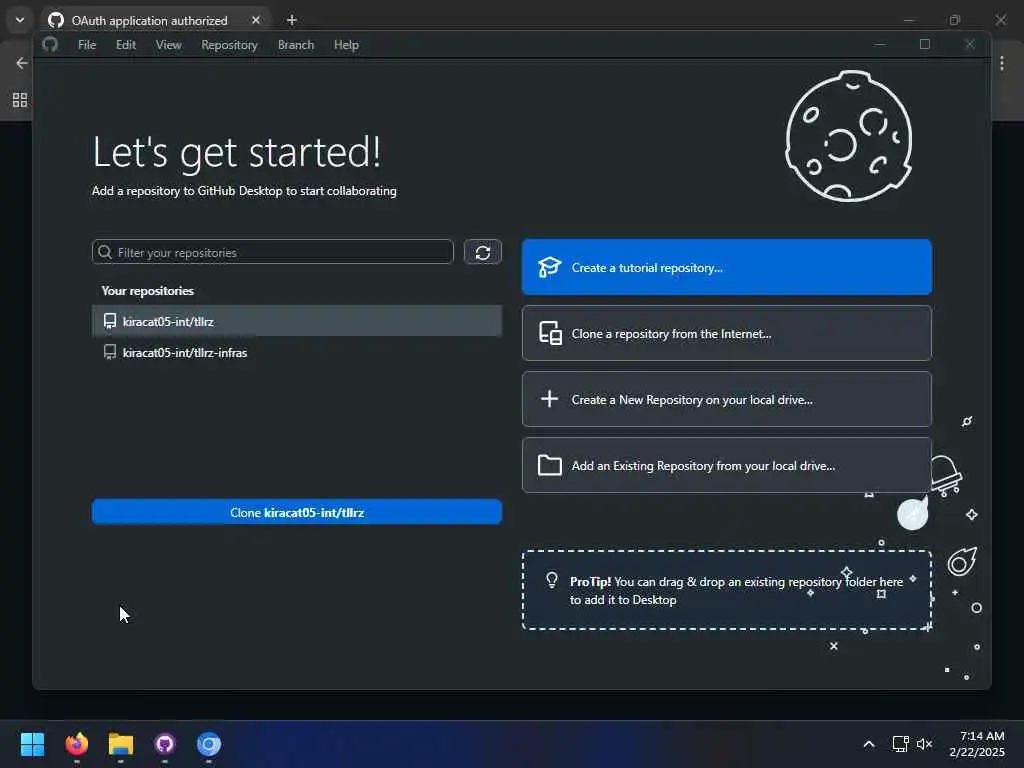Open the browser three-dot menu
The height and width of the screenshot is (768, 1024).
click(x=1002, y=63)
